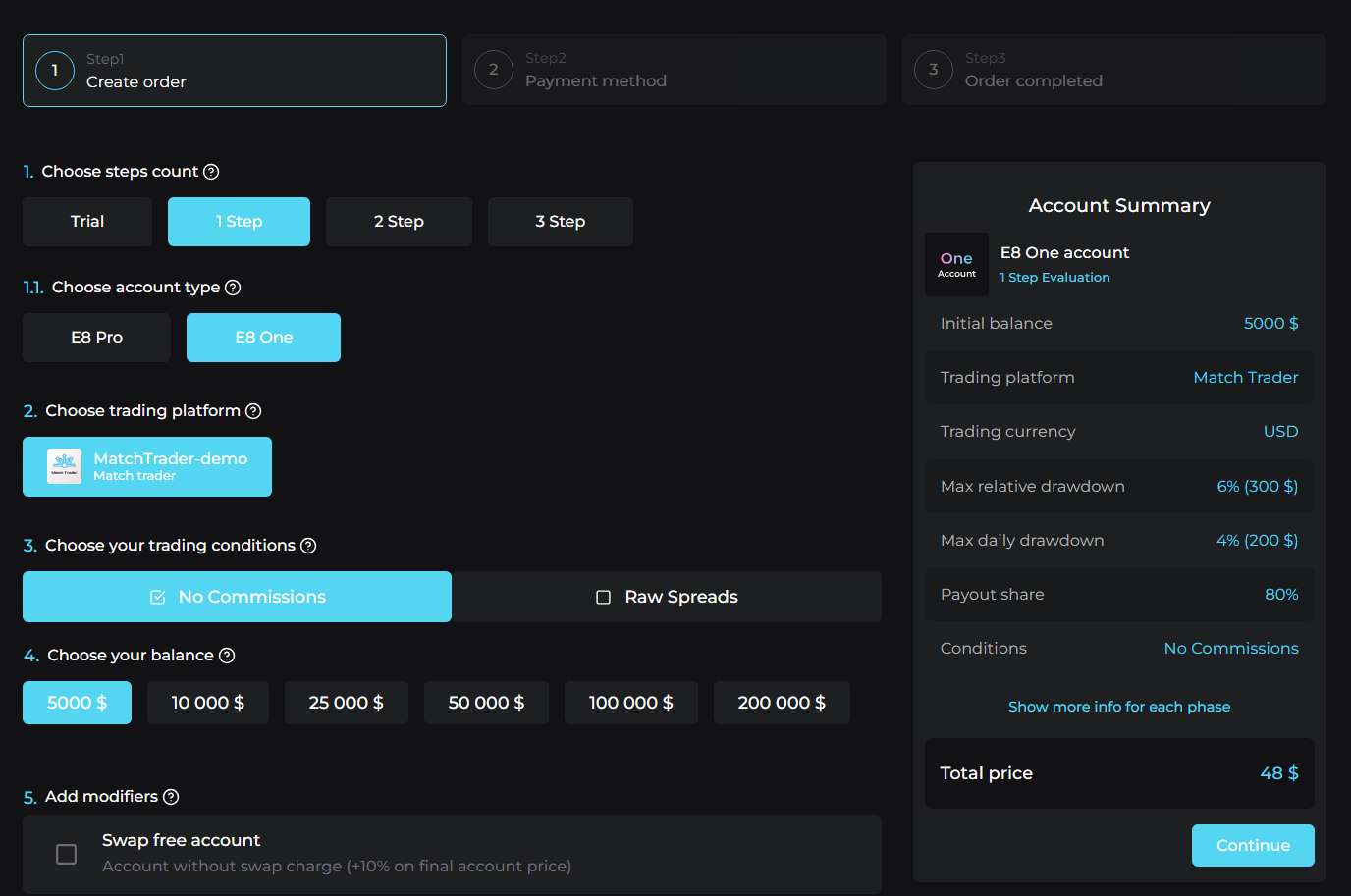Choose the 10 000 $ balance
This screenshot has width=1351, height=896.
[208, 703]
